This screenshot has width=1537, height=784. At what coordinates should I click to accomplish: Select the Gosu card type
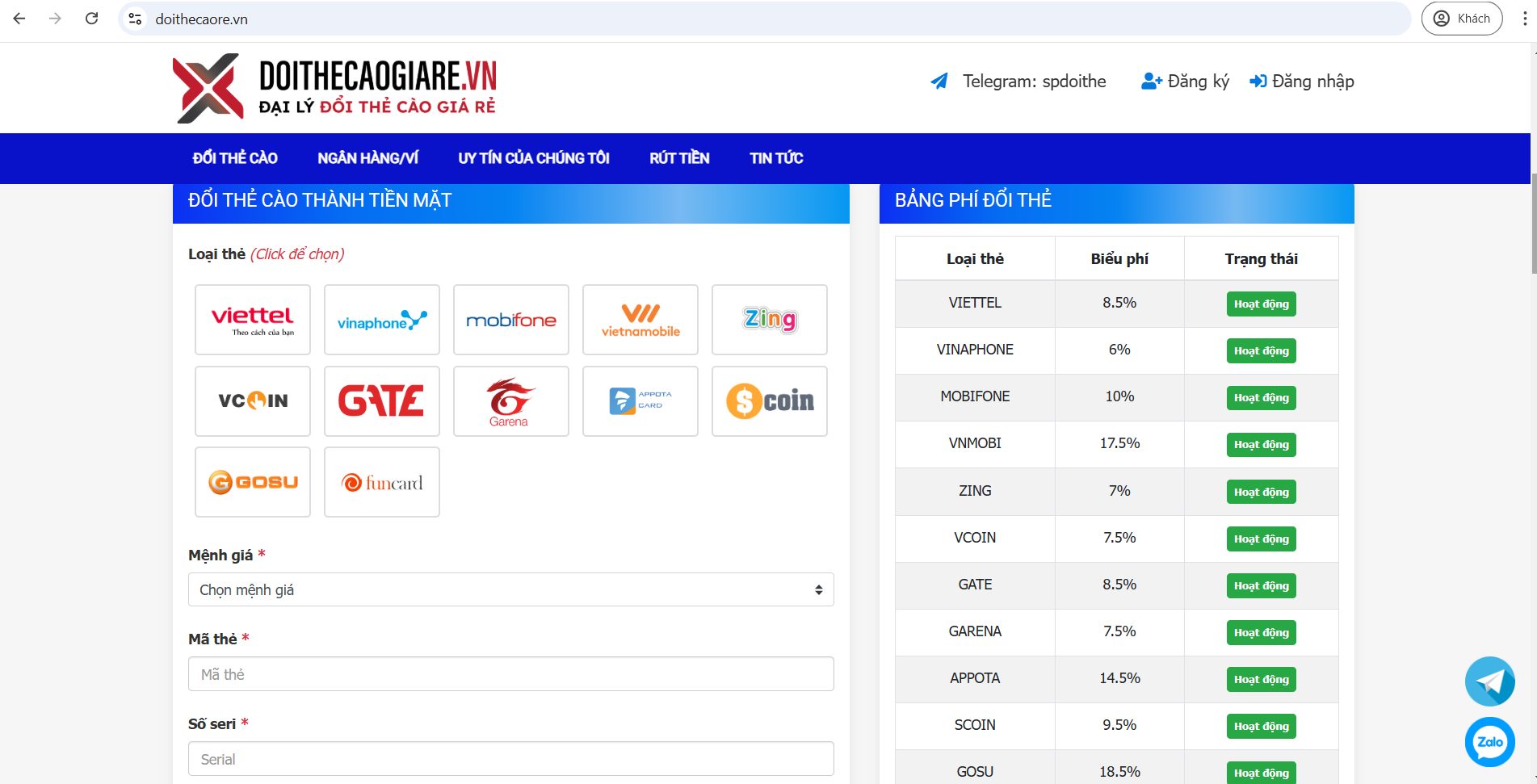click(x=253, y=482)
